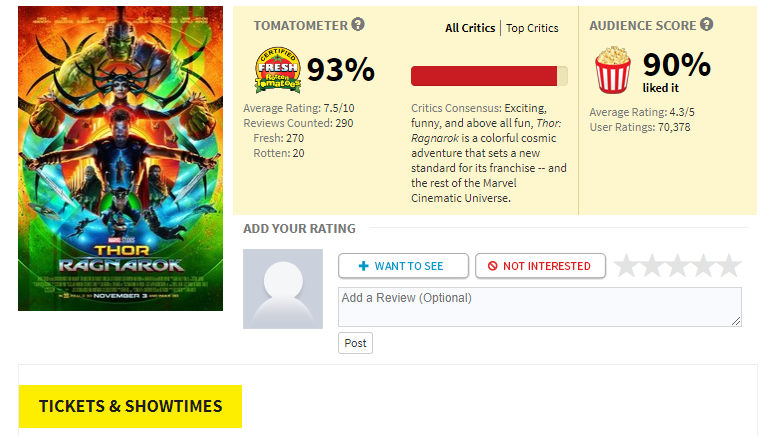Switch to the All Critics tab

tap(470, 28)
